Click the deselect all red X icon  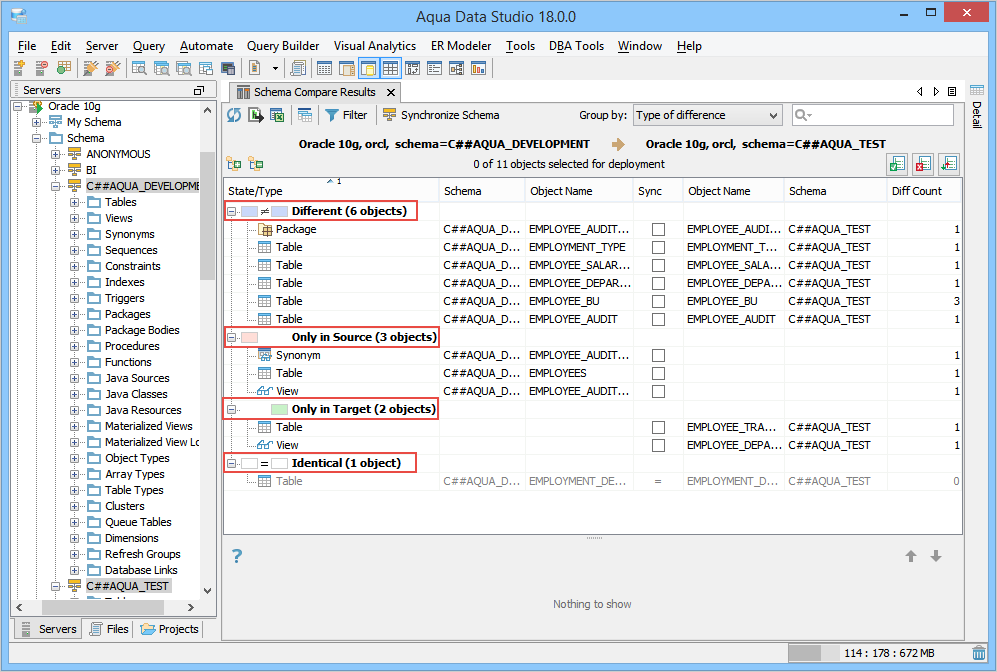click(922, 164)
